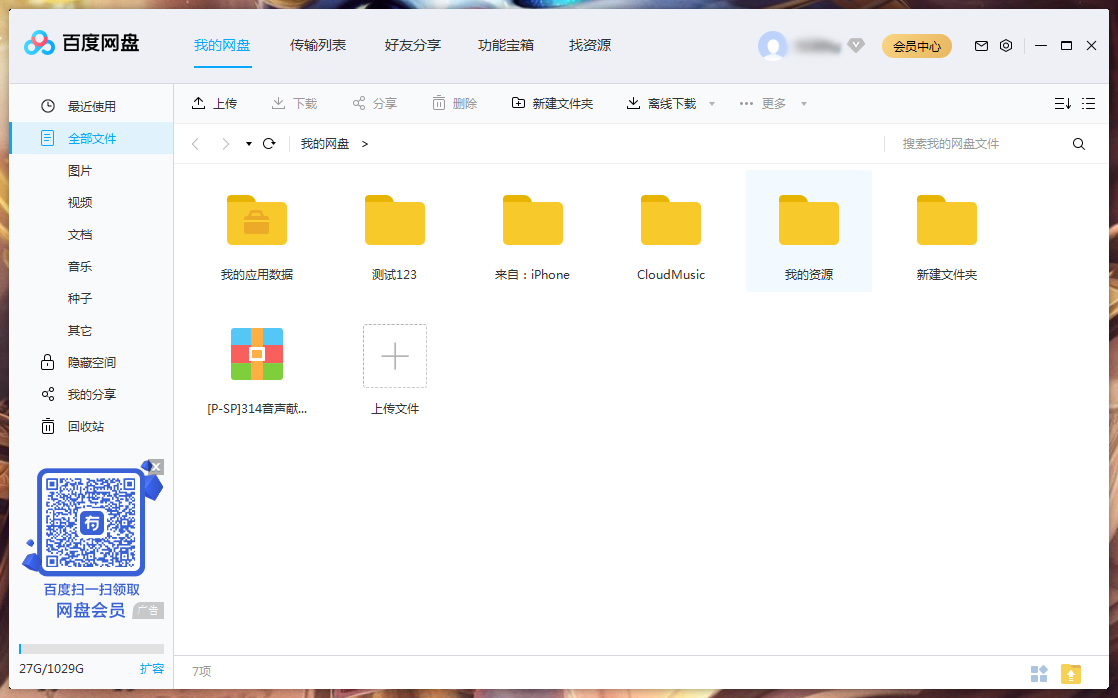
Task: Click the 扩容 expand storage link
Action: [151, 668]
